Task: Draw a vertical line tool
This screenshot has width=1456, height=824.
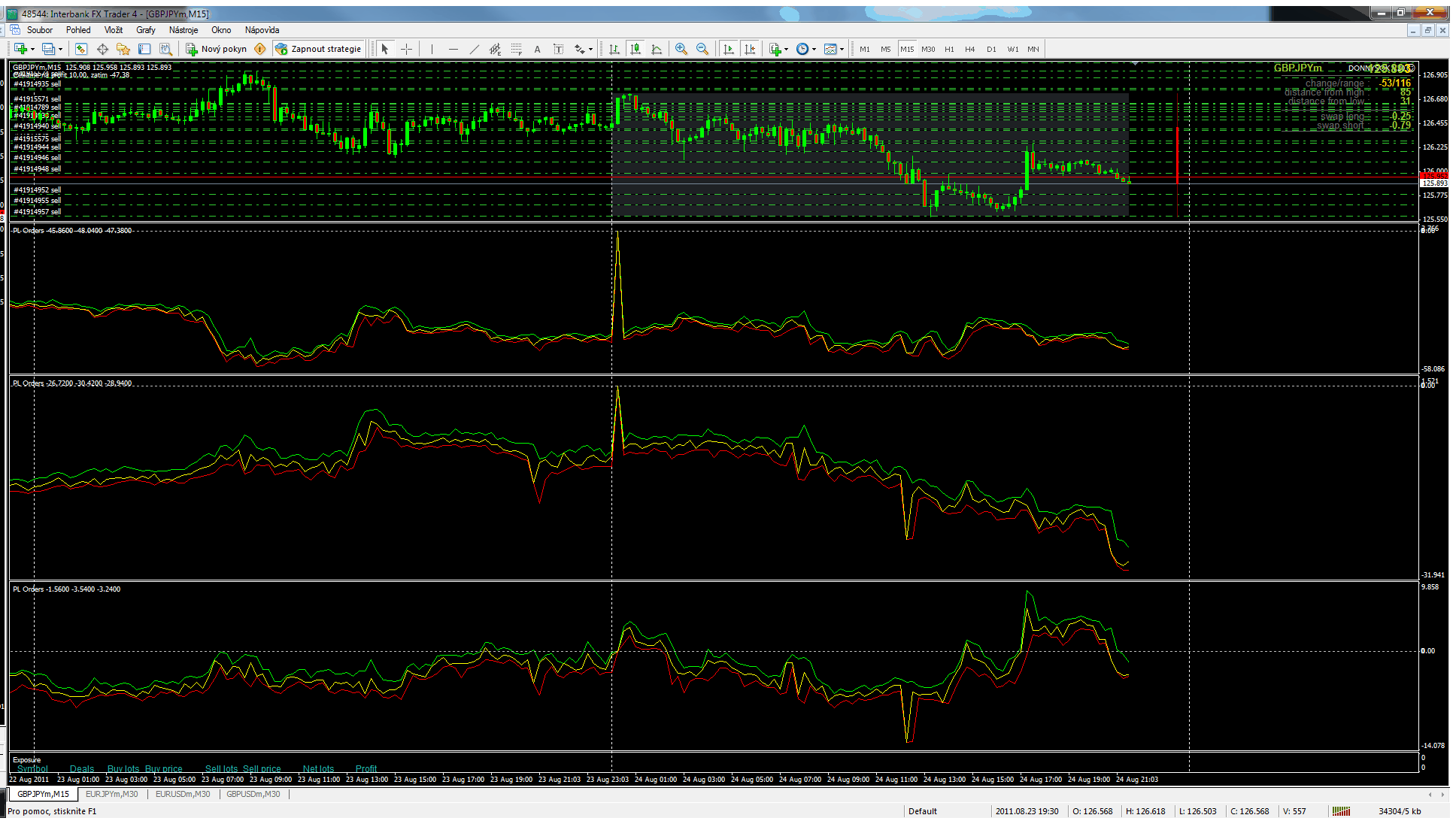Action: [432, 49]
